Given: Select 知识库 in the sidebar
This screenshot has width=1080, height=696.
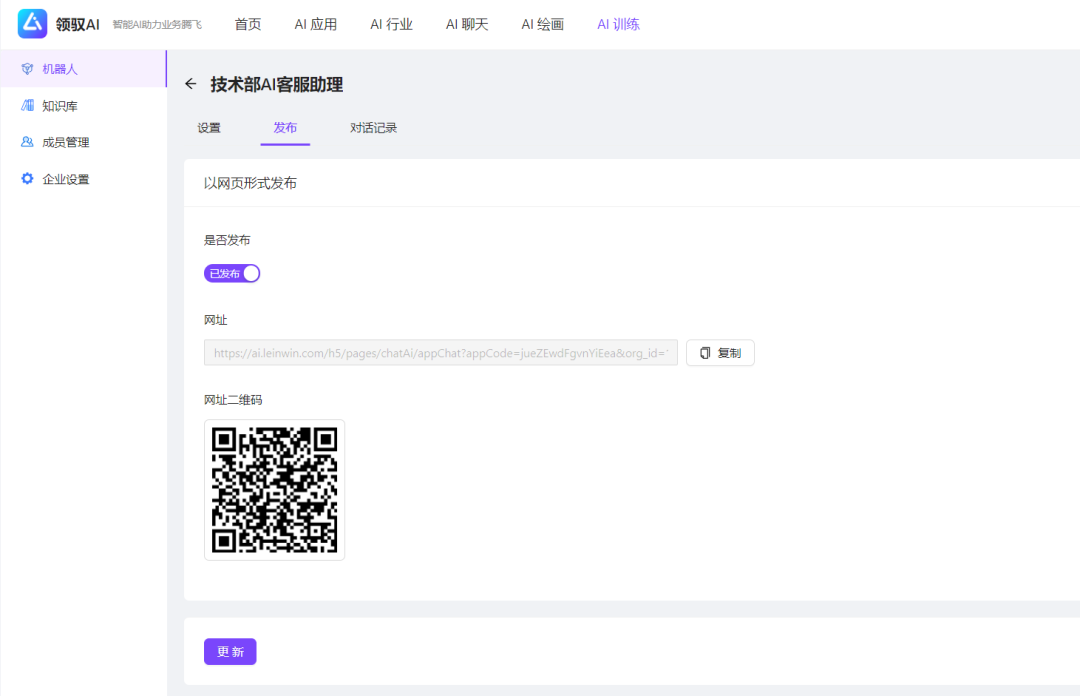Looking at the screenshot, I should [x=83, y=105].
